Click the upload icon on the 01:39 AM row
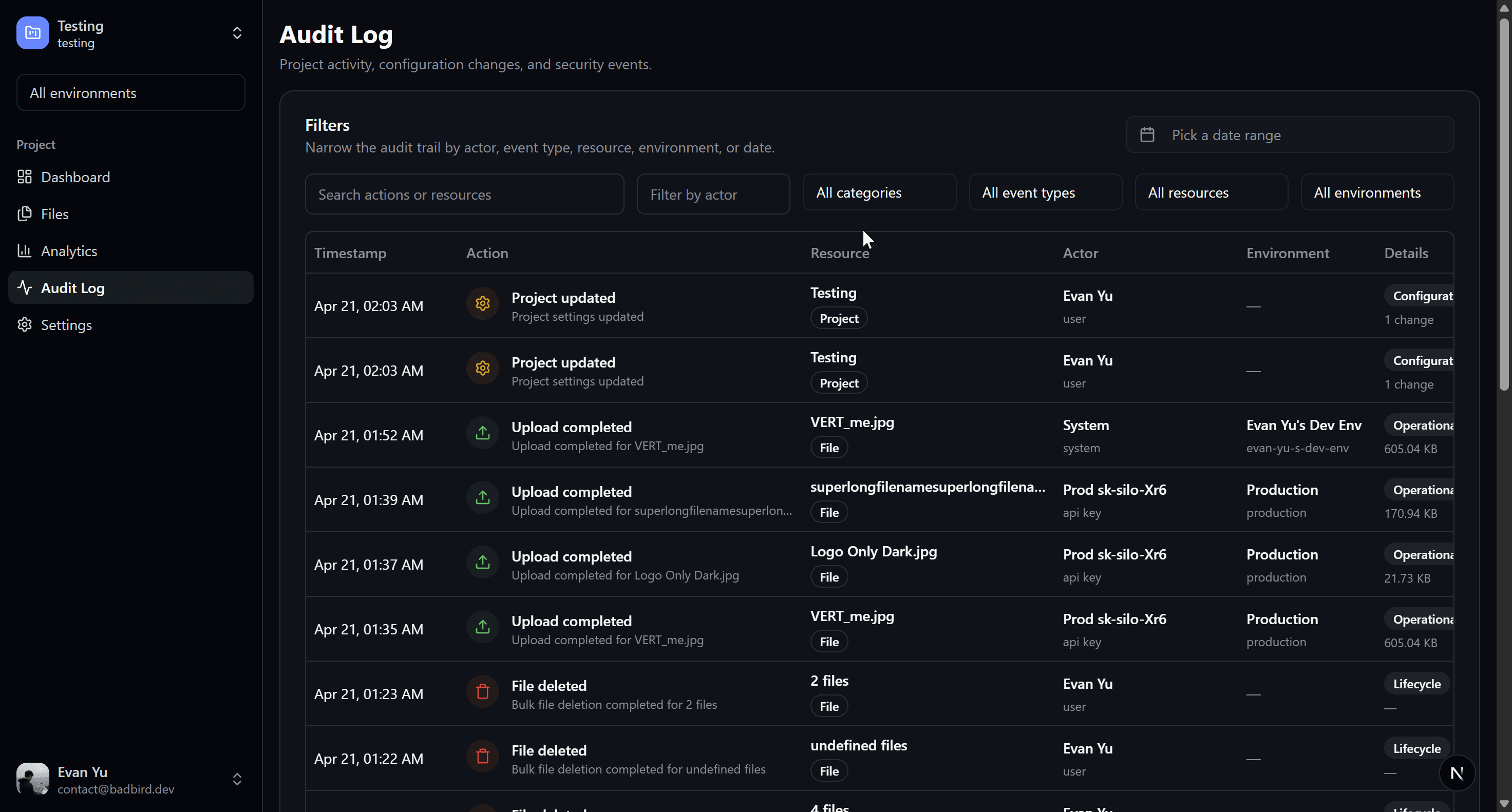The image size is (1512, 812). click(482, 497)
